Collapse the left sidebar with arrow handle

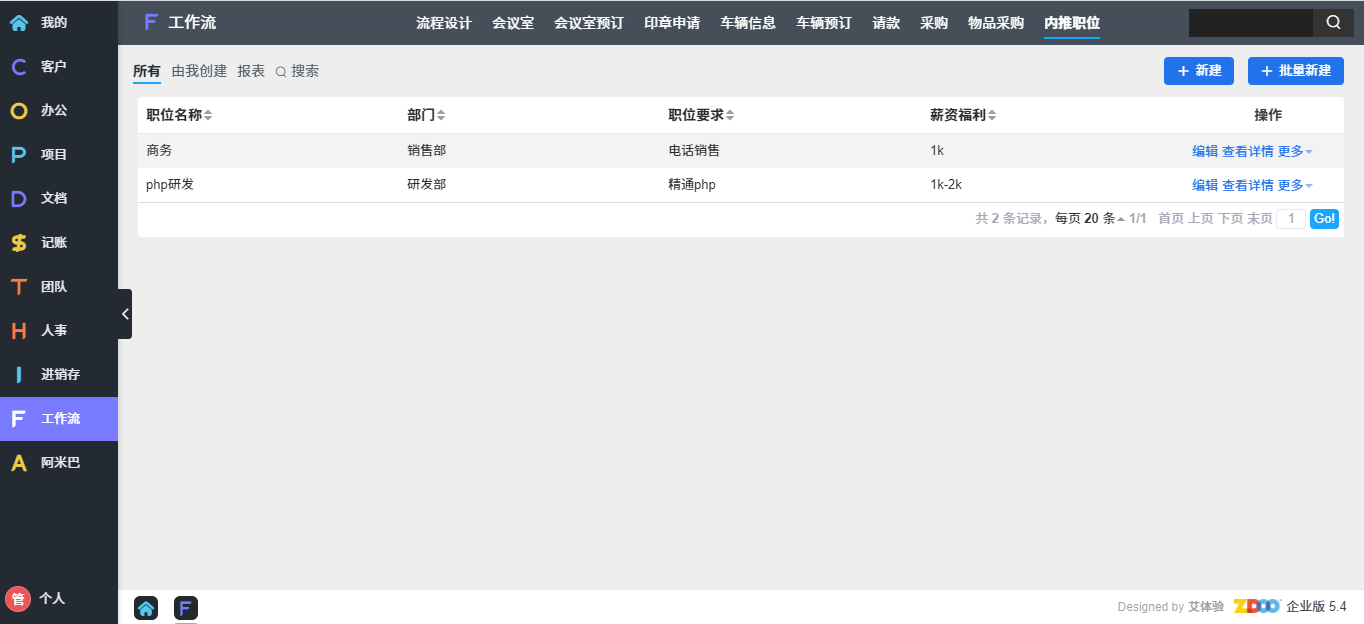point(125,314)
